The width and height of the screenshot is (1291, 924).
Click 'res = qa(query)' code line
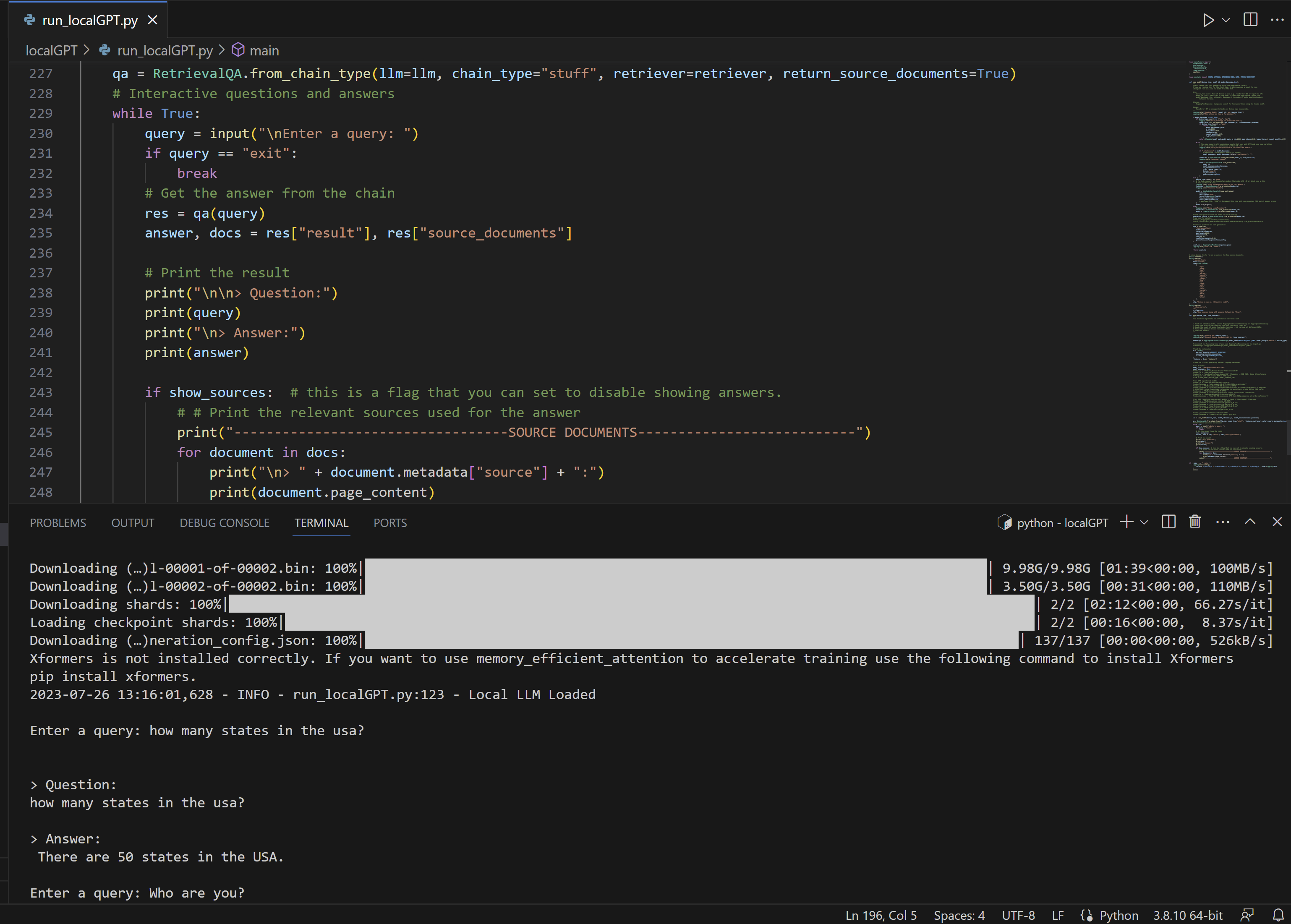[x=205, y=213]
